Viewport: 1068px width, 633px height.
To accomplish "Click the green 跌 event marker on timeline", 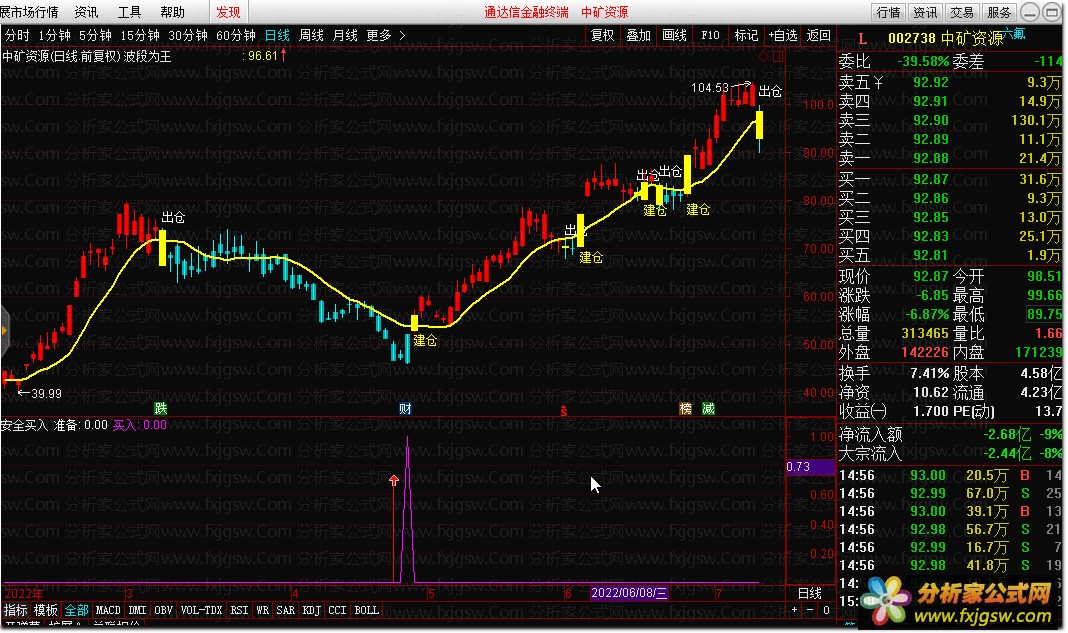I will (160, 409).
